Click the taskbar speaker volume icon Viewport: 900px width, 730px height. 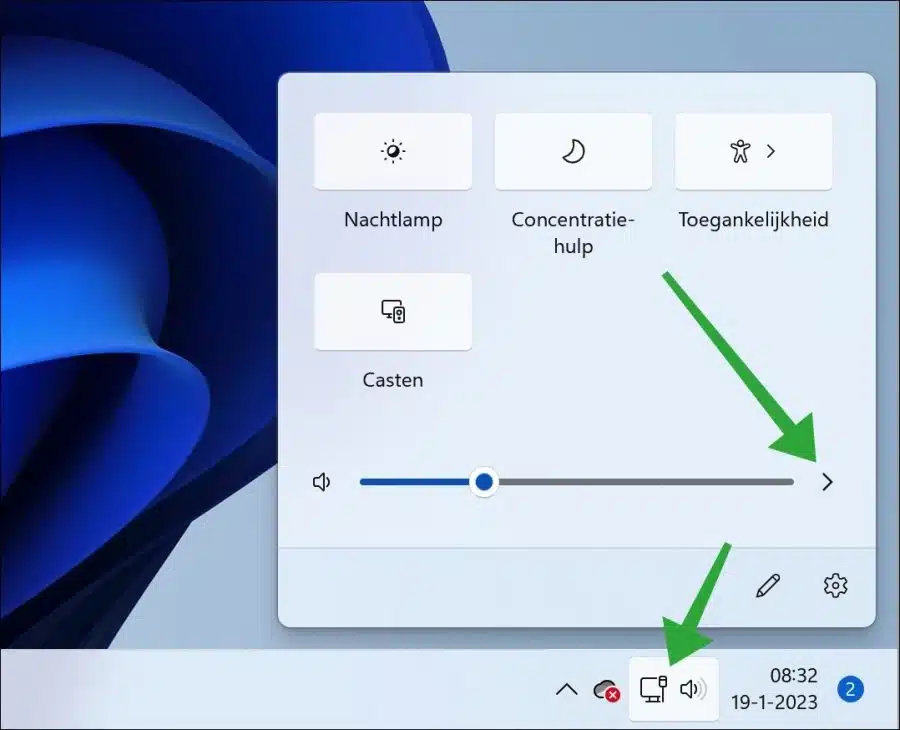click(x=693, y=689)
